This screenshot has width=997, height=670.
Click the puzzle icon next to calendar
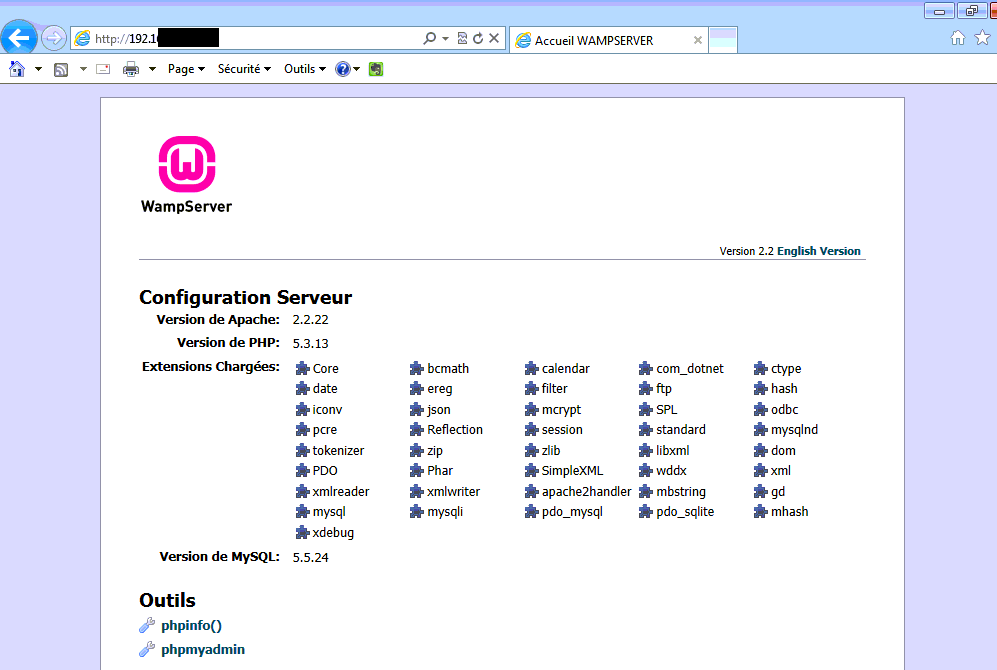[x=532, y=368]
